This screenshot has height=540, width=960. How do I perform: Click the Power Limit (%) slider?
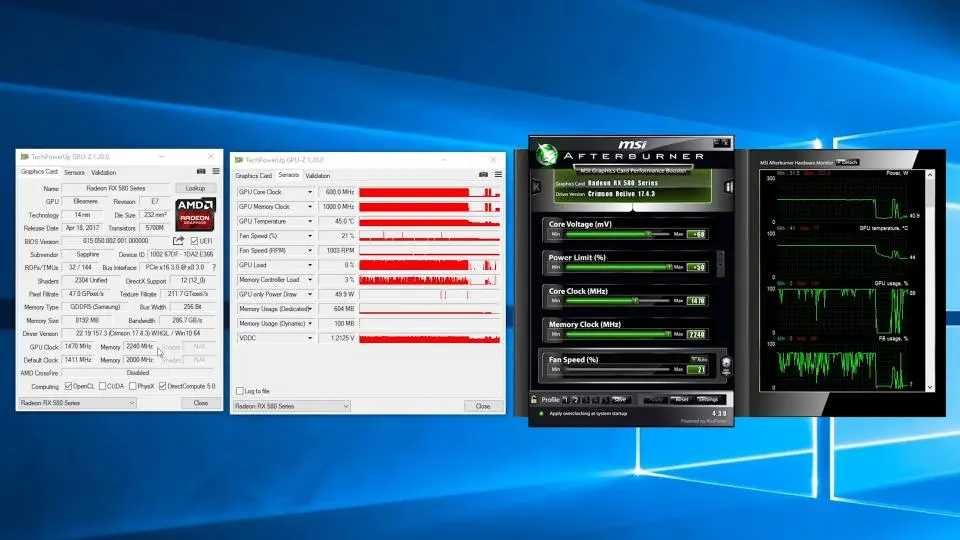[617, 267]
